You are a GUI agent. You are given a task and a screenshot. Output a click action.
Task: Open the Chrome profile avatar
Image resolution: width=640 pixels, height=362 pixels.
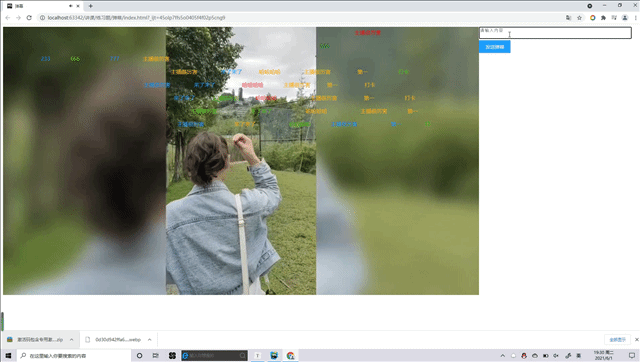tap(625, 18)
